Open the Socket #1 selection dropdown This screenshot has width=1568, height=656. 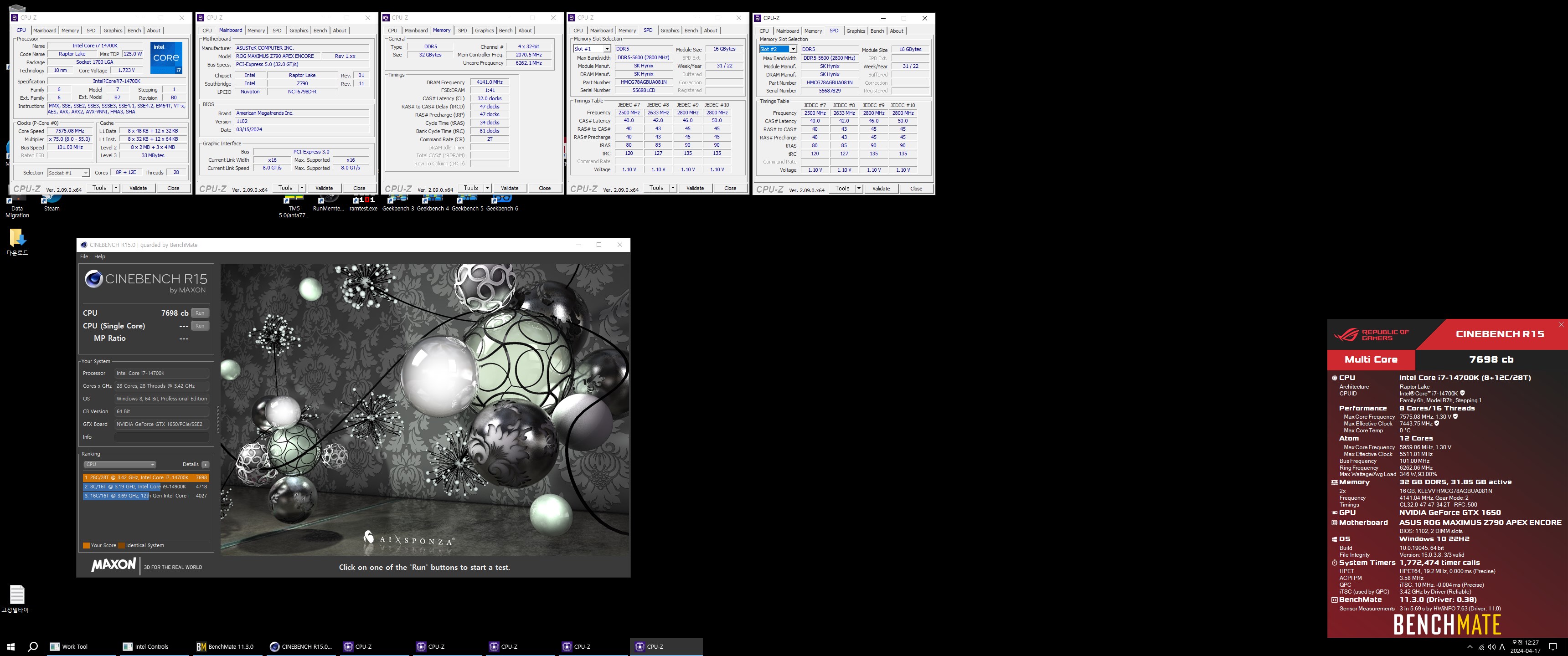(x=69, y=173)
